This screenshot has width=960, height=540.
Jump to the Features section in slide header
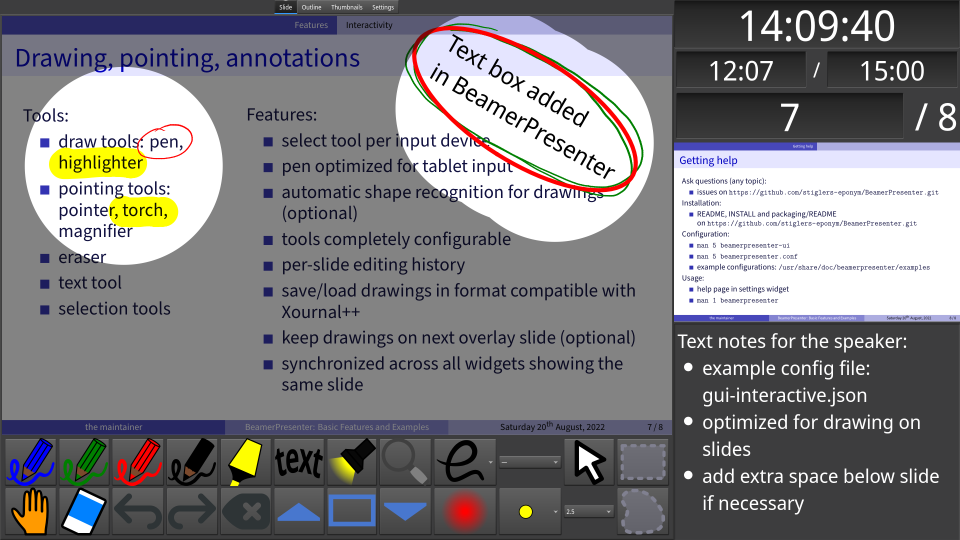pos(311,25)
